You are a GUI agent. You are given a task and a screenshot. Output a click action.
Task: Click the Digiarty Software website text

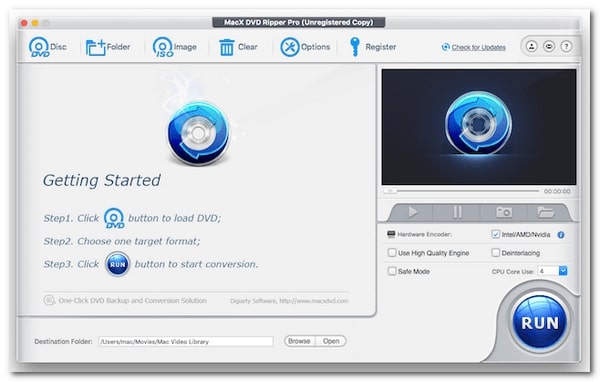click(x=289, y=301)
